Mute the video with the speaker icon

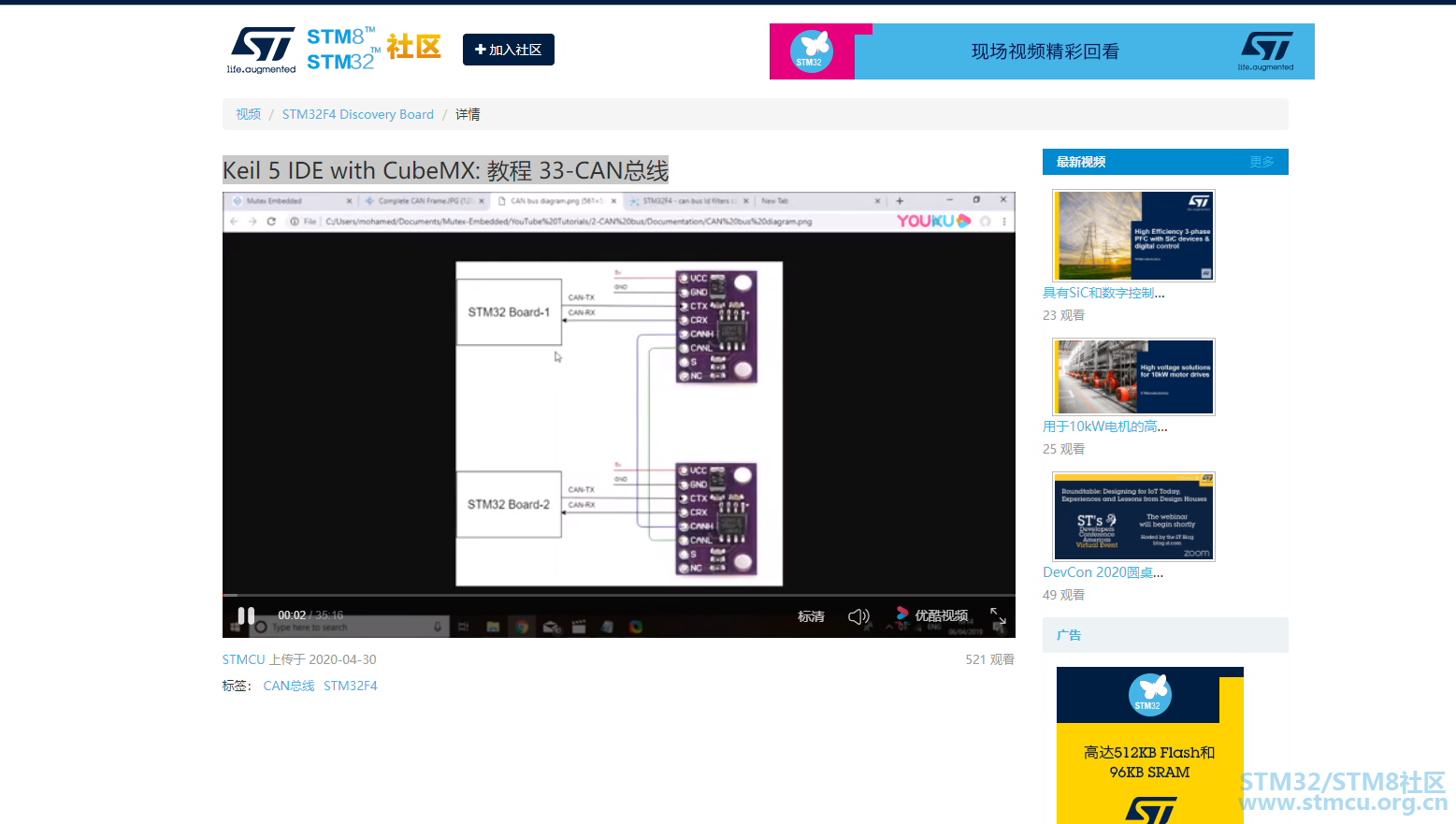point(858,616)
